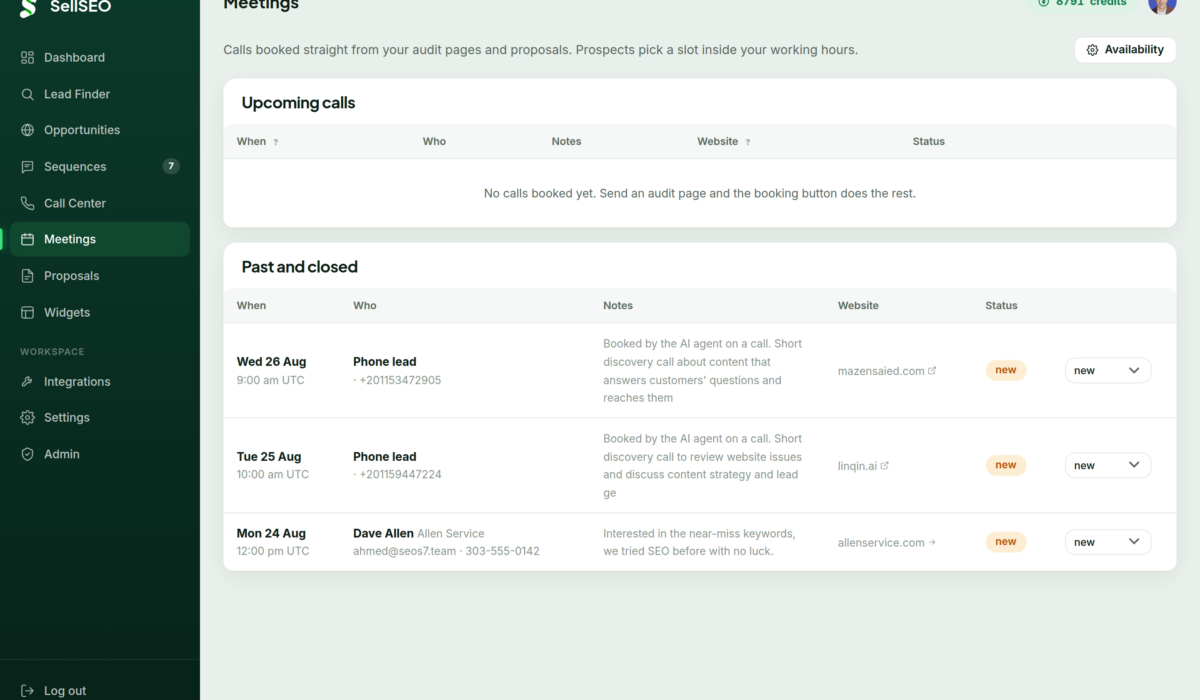This screenshot has width=1200, height=700.
Task: Click the Meetings calendar icon
Action: (x=27, y=239)
